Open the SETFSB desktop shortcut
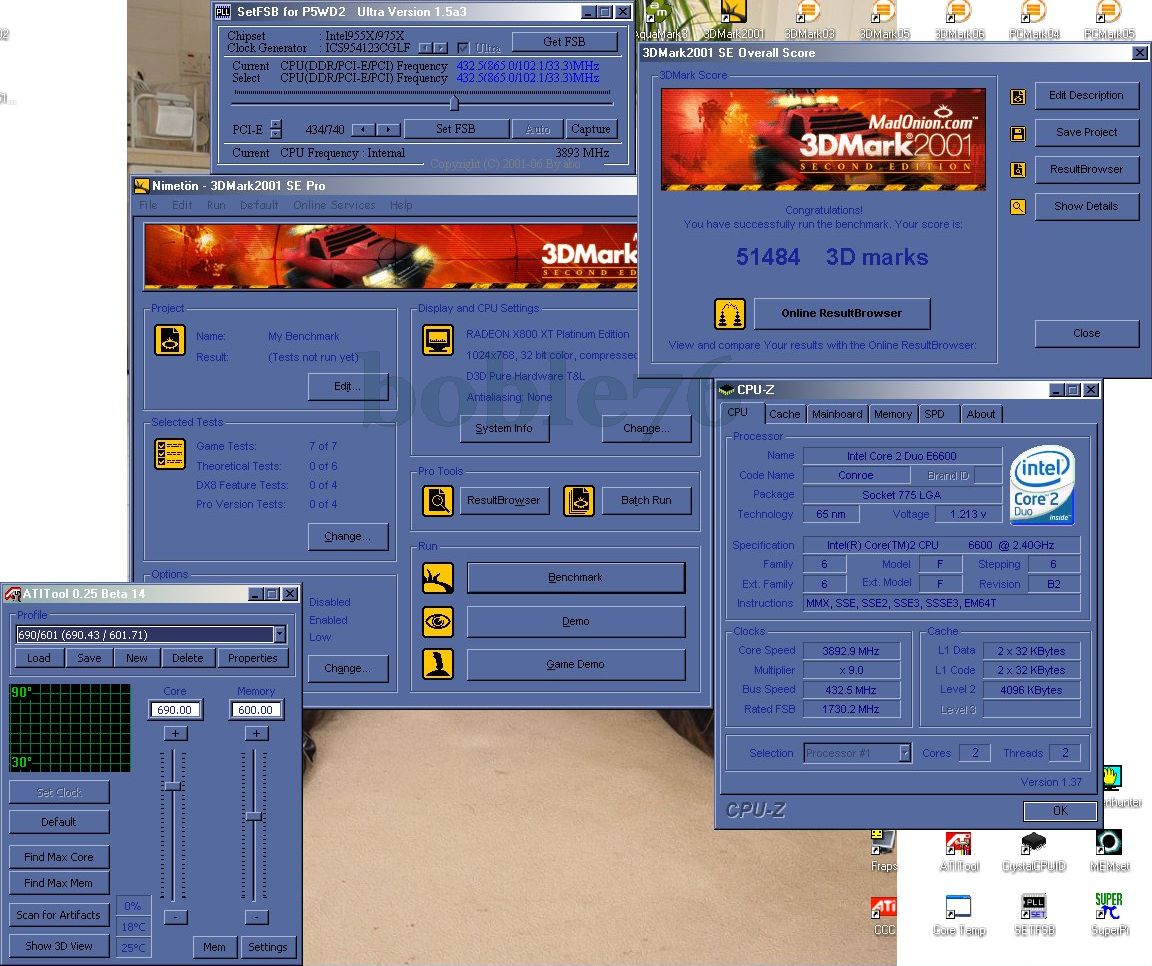The height and width of the screenshot is (966, 1152). [1034, 915]
